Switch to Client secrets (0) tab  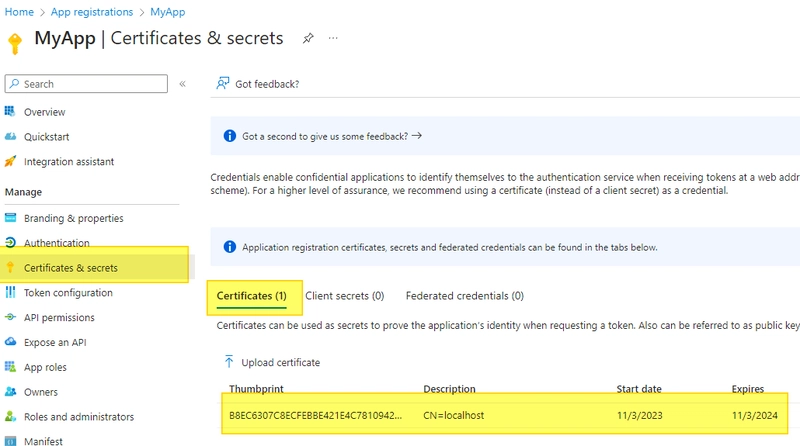pos(344,296)
